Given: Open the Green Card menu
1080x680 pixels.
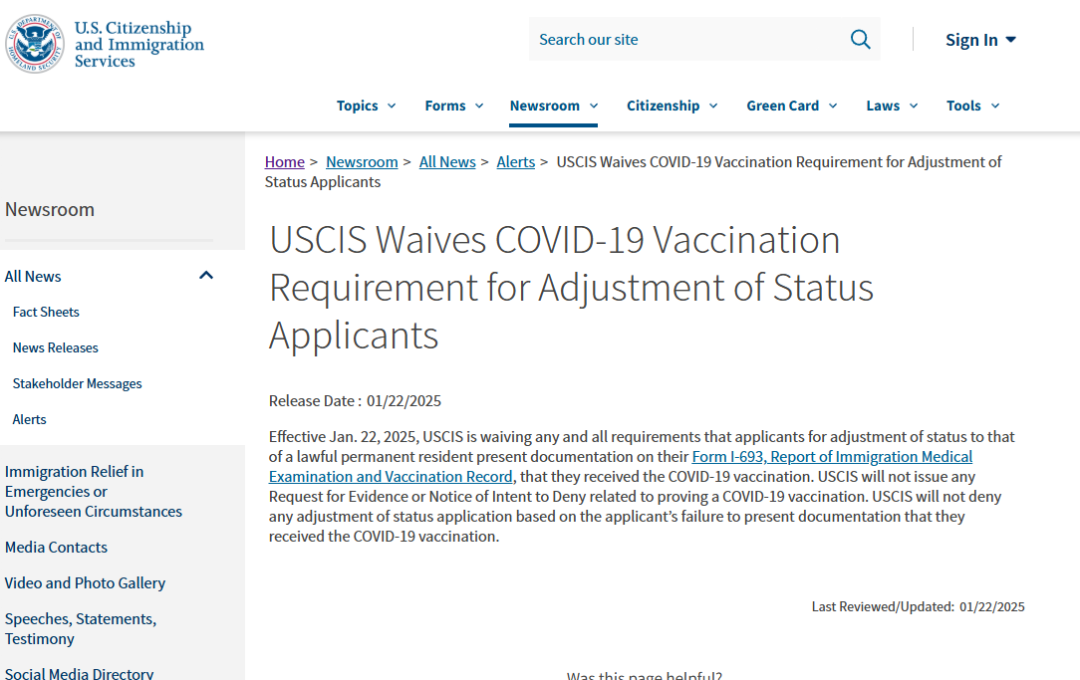Looking at the screenshot, I should coord(791,105).
